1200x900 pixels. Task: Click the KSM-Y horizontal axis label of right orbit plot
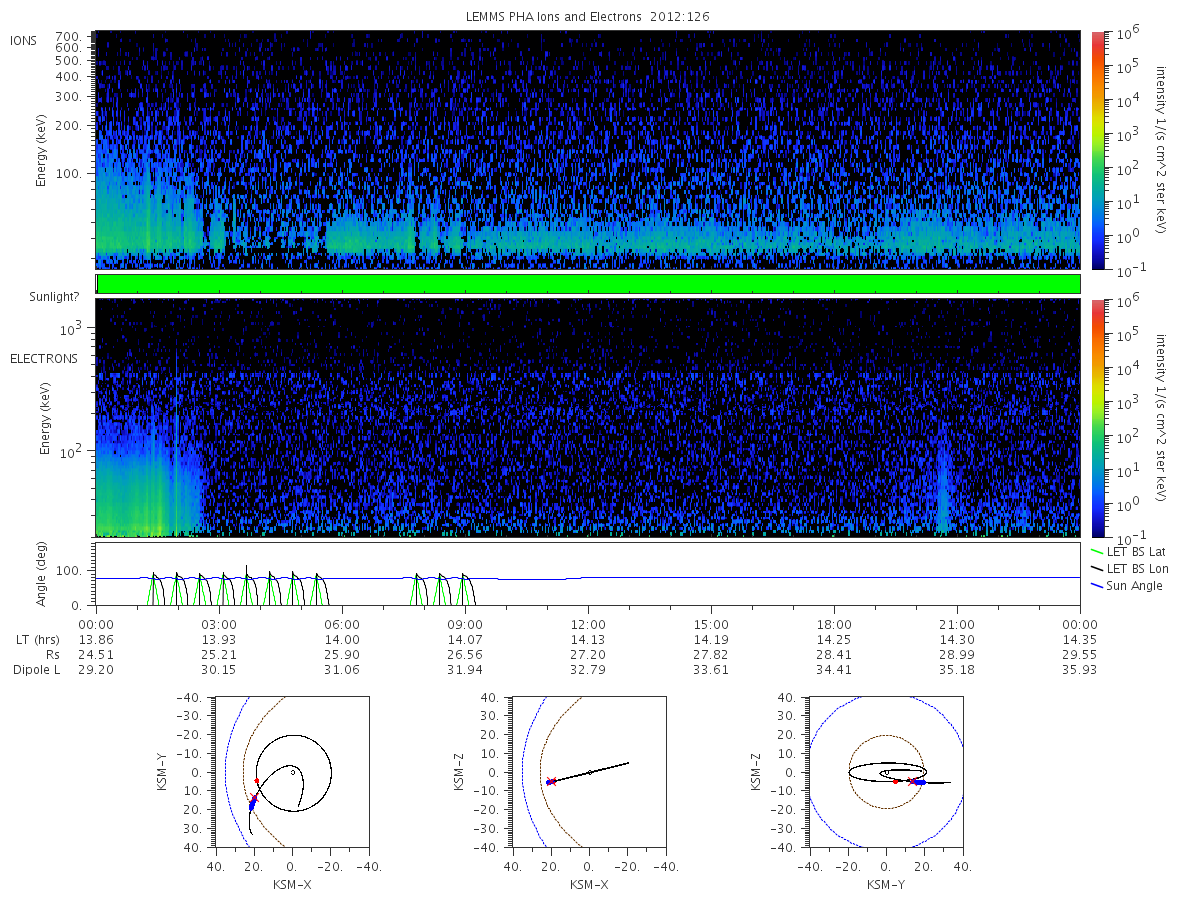pos(886,884)
